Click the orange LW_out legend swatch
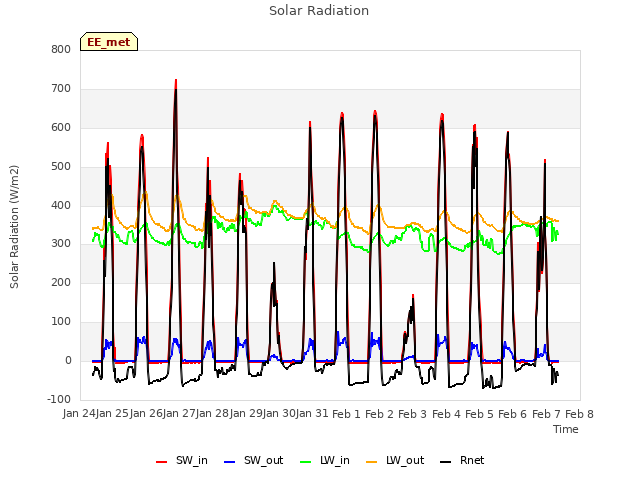This screenshot has height=480, width=640. (x=371, y=462)
